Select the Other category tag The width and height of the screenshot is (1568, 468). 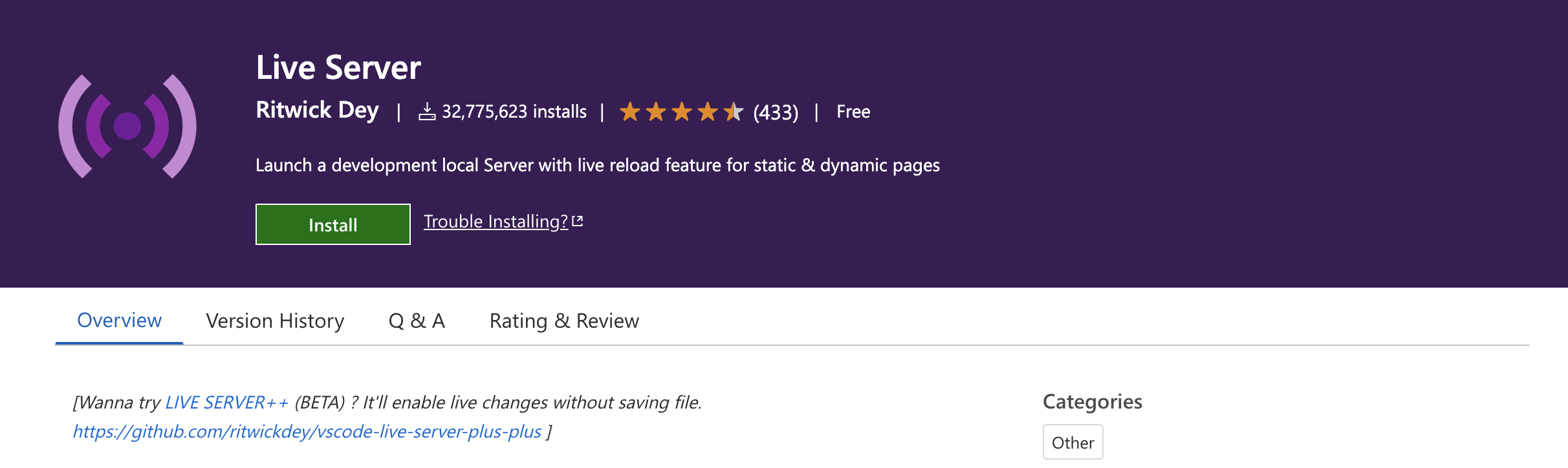pyautogui.click(x=1073, y=442)
